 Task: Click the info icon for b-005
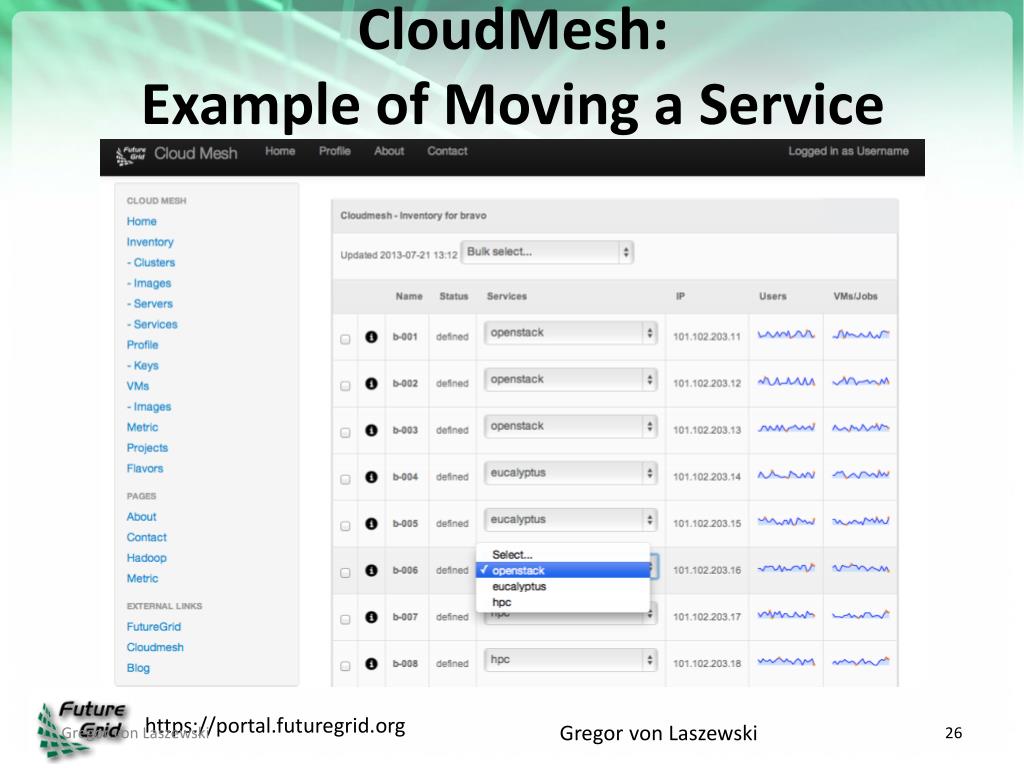pyautogui.click(x=371, y=524)
